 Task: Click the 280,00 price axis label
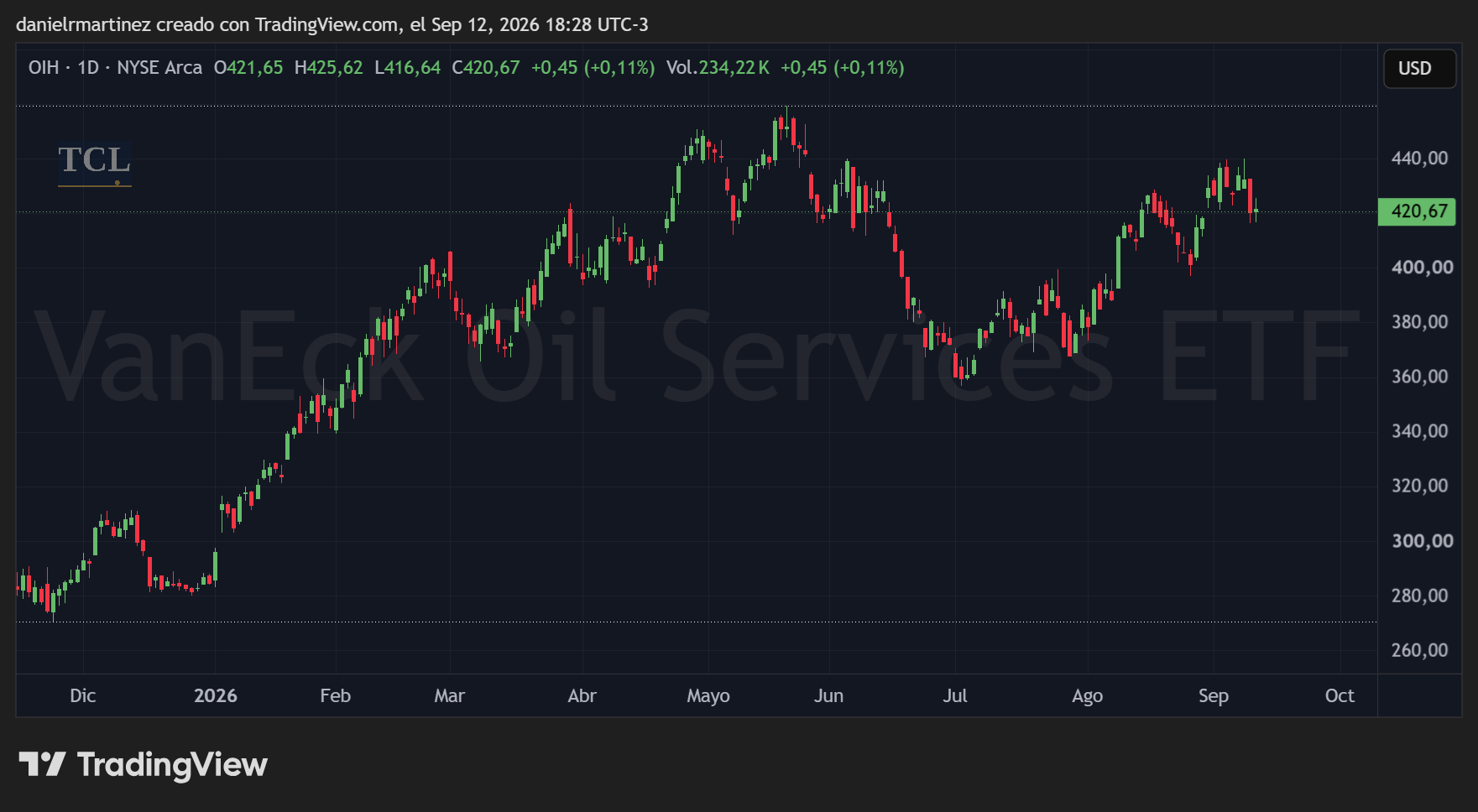pyautogui.click(x=1420, y=596)
